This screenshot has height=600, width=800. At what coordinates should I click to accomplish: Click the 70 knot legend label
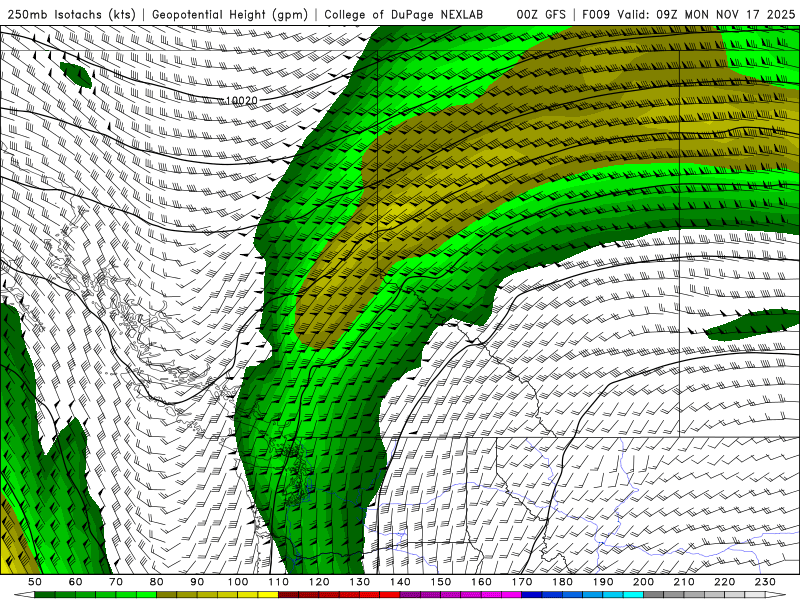pos(116,582)
